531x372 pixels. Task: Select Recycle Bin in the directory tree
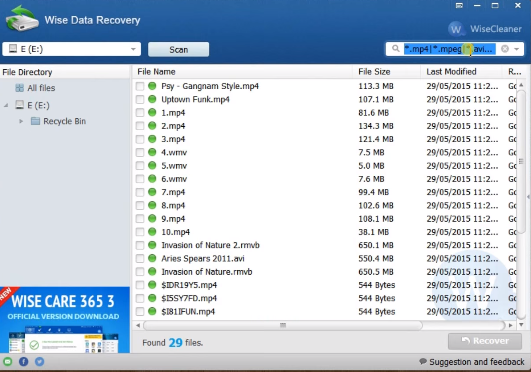[x=64, y=121]
